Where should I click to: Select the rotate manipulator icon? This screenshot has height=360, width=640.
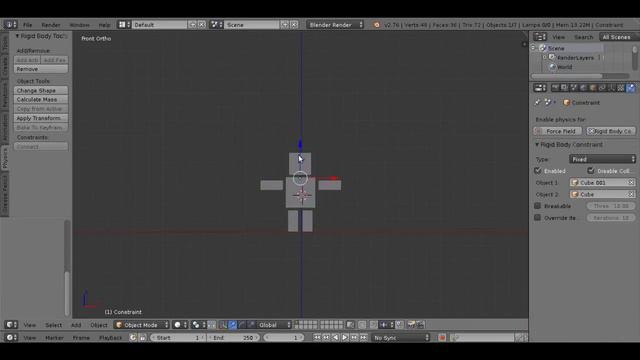242,325
